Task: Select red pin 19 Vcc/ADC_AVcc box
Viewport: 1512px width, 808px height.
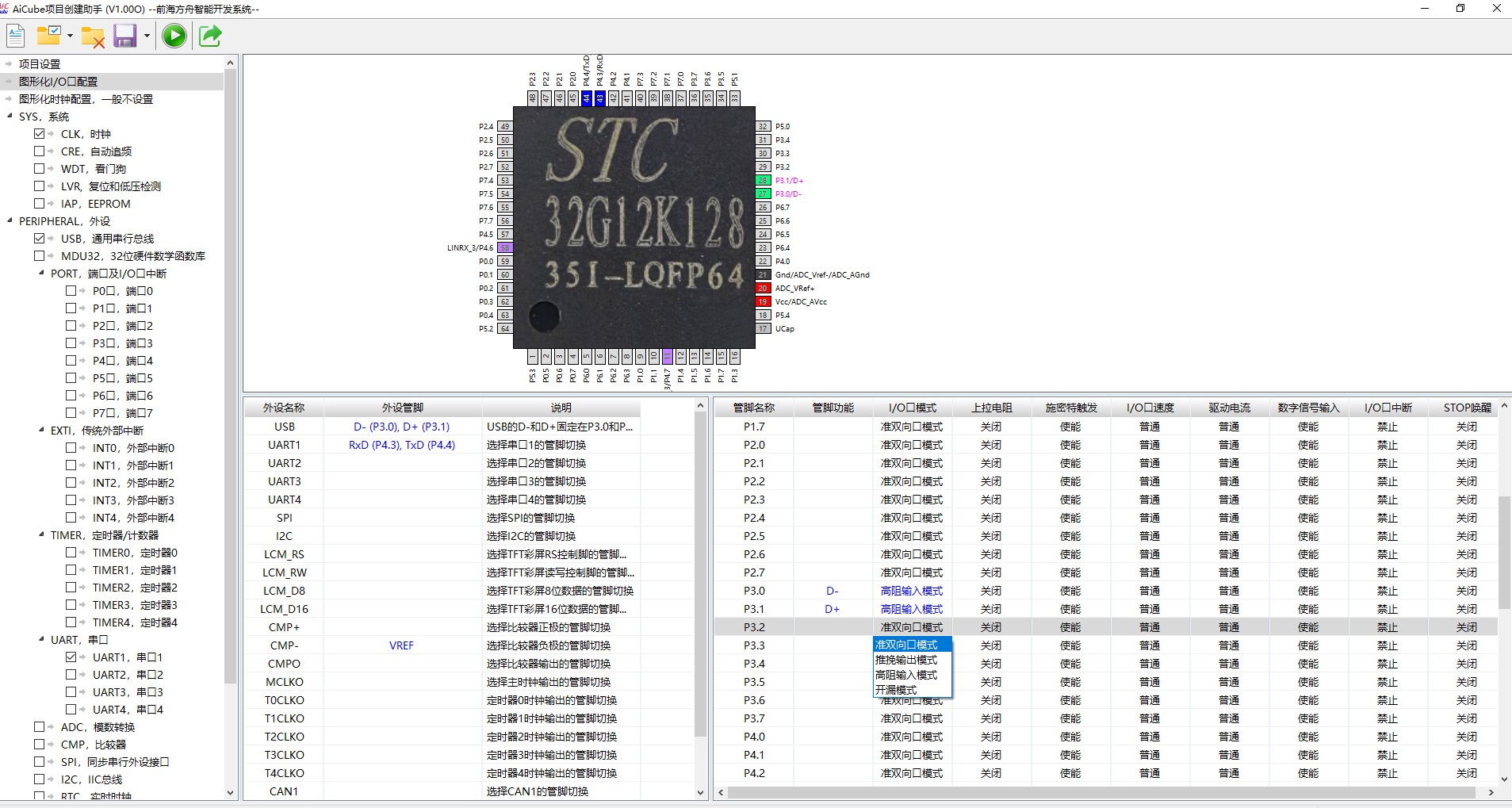Action: [x=763, y=301]
